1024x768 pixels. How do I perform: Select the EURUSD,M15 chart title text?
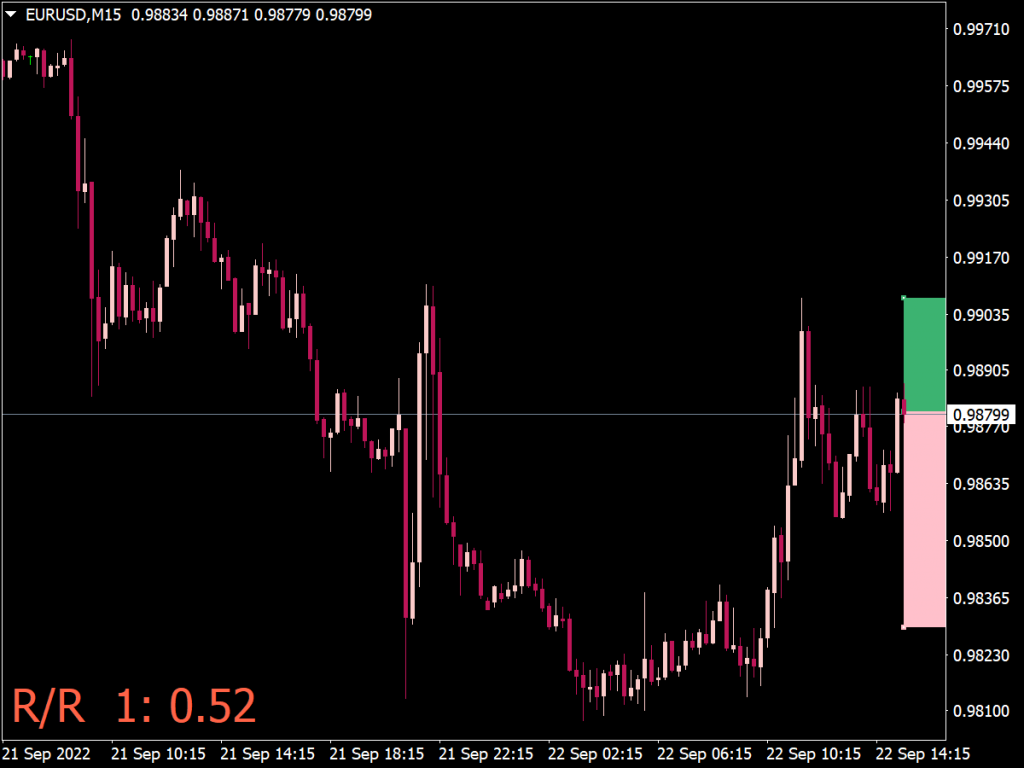pyautogui.click(x=72, y=15)
